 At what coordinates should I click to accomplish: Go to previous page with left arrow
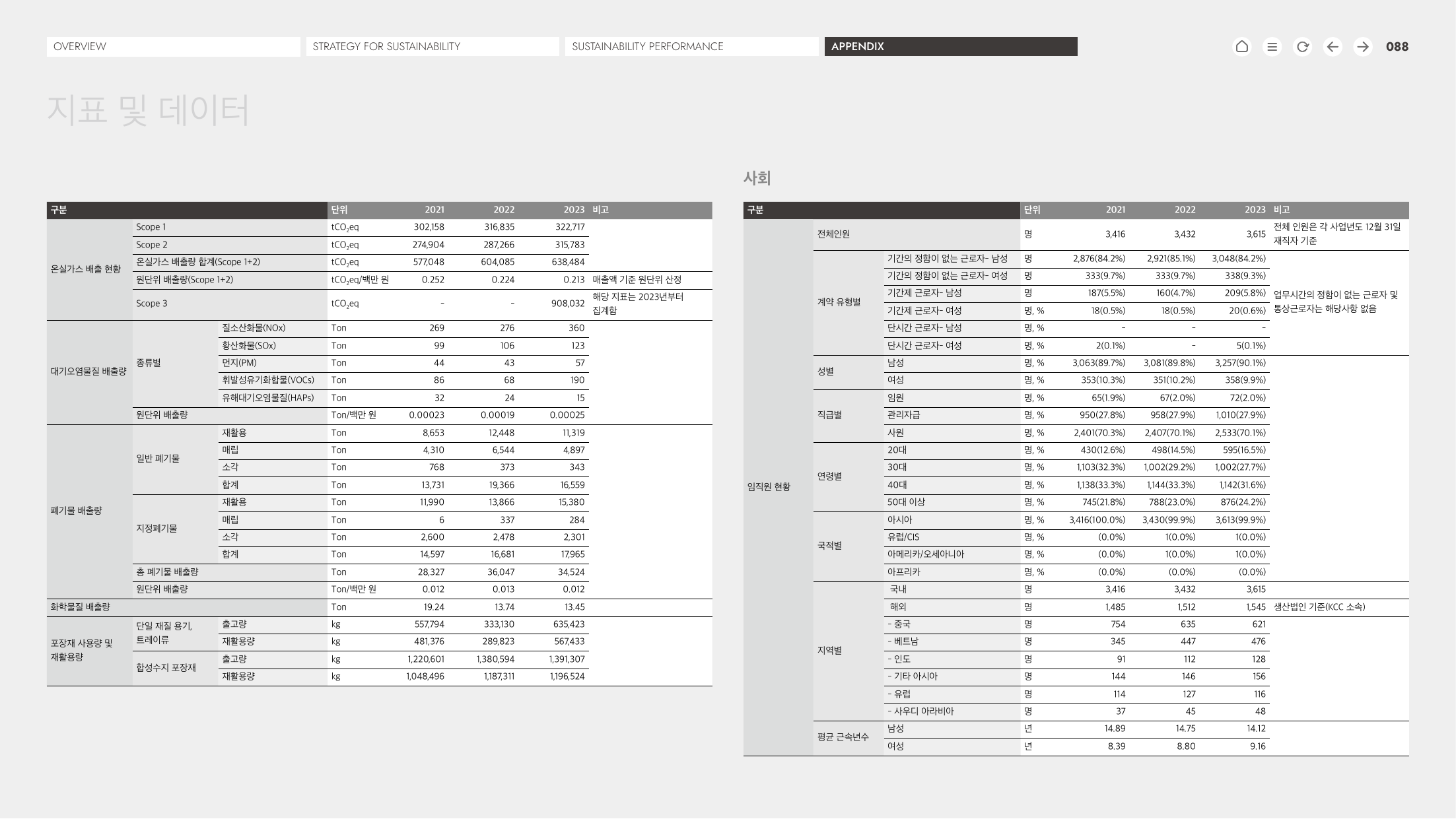[1333, 46]
